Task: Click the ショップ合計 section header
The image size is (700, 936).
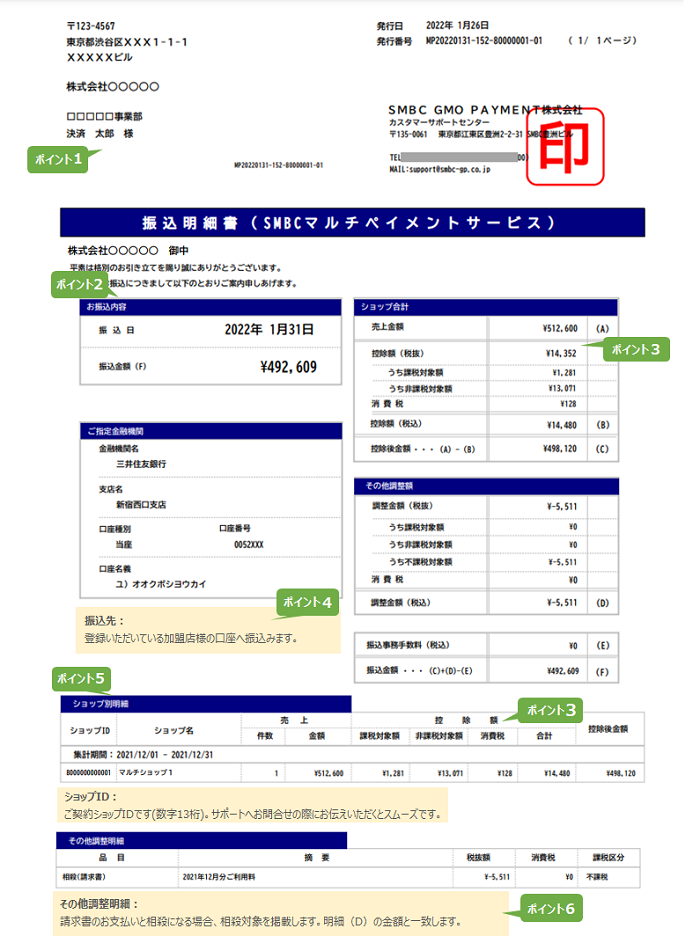Action: (x=486, y=307)
